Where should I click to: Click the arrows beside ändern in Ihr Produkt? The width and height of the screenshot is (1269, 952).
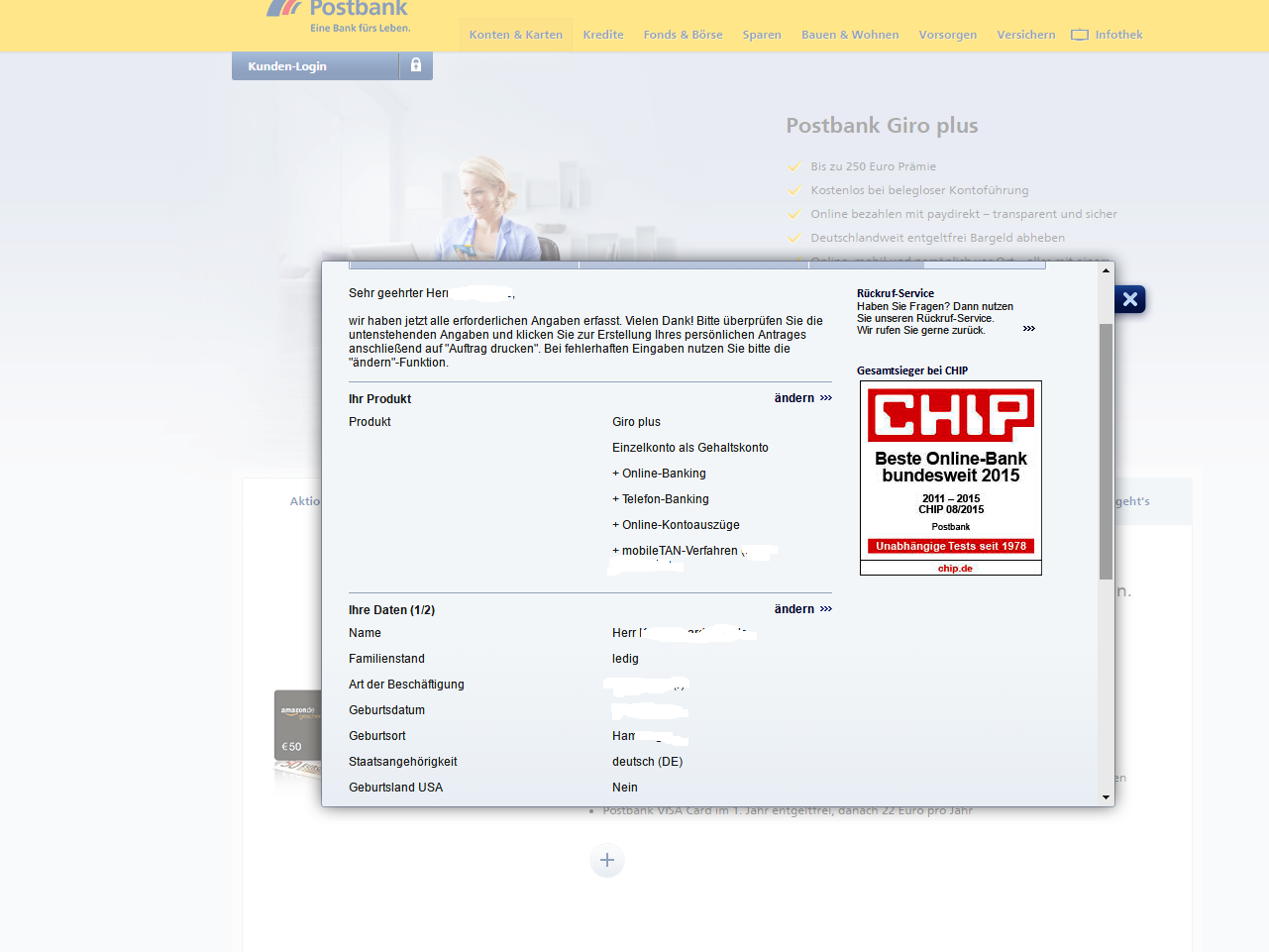tap(826, 398)
